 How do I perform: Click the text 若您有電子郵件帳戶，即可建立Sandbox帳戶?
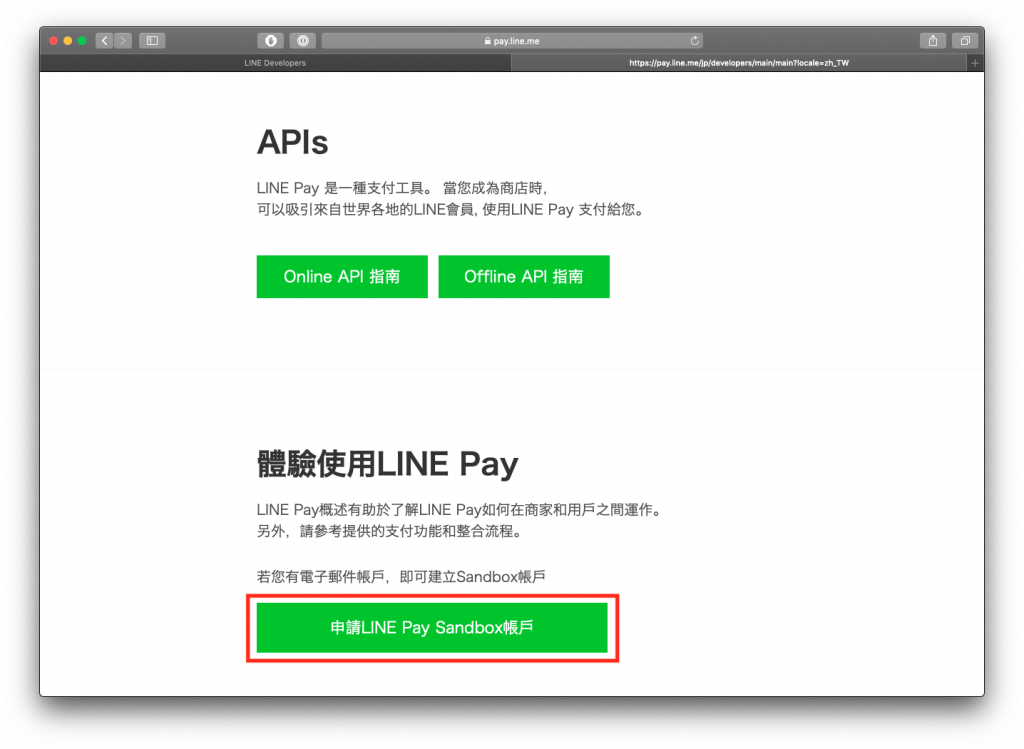(x=401, y=577)
